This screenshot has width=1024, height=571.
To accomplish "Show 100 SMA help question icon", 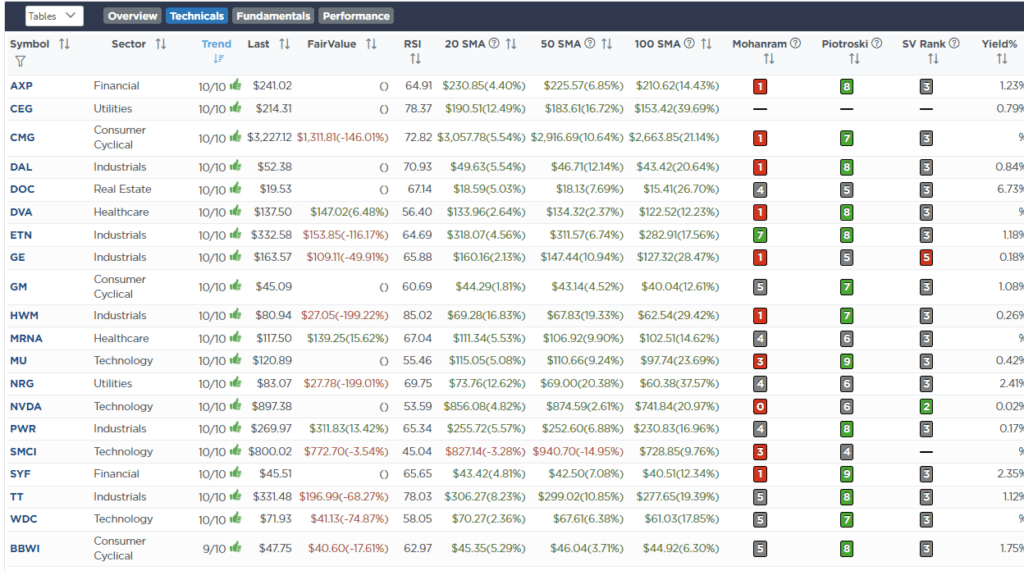I will (x=689, y=43).
